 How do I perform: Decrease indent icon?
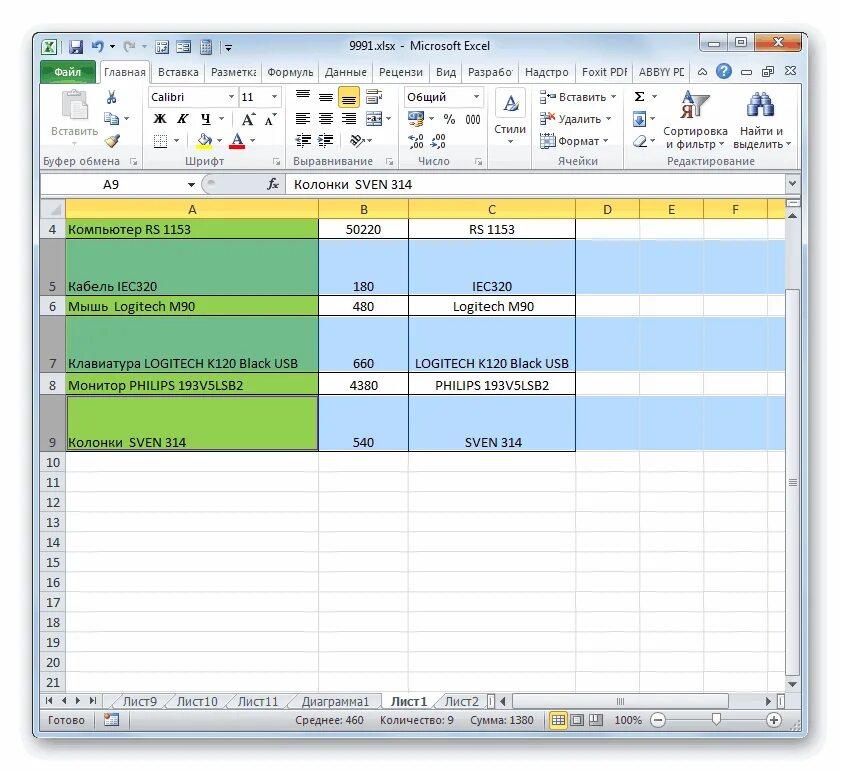[x=303, y=141]
